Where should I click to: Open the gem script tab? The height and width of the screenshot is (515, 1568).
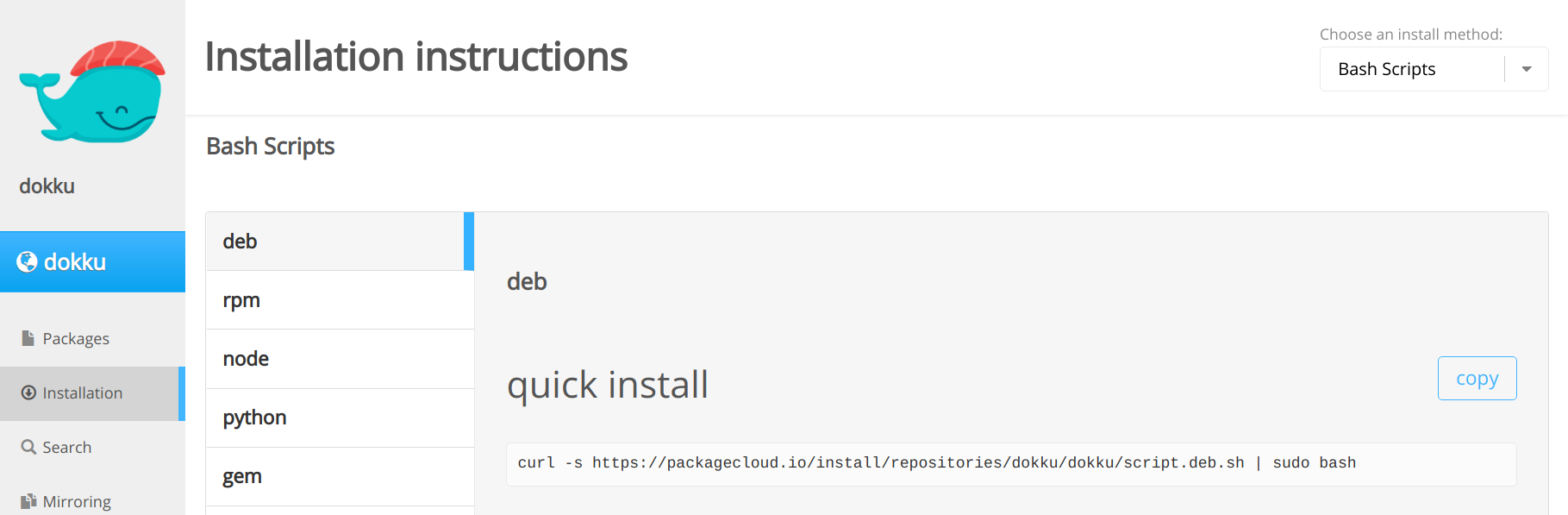pos(340,476)
